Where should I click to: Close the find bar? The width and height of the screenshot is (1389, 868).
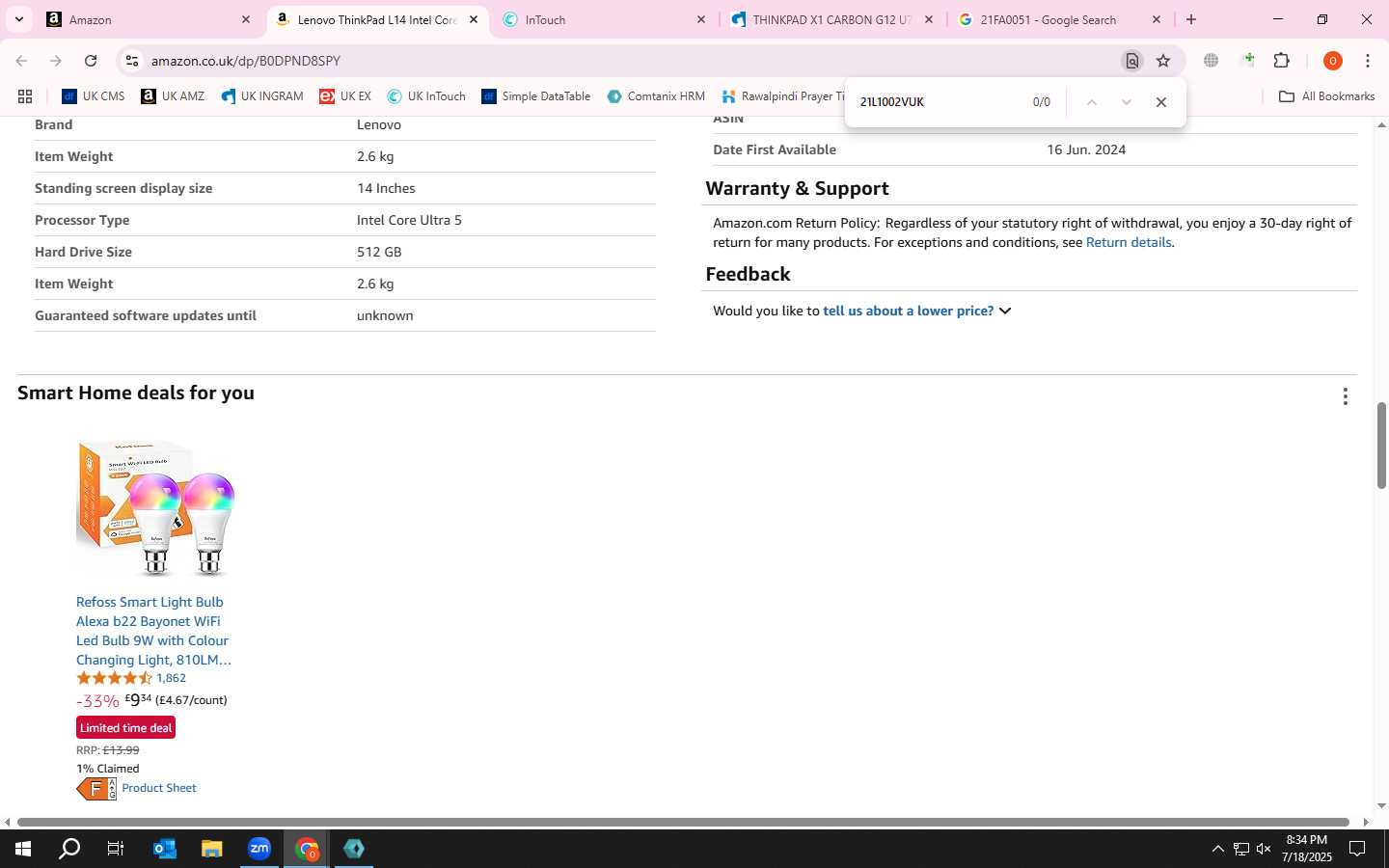1161,102
